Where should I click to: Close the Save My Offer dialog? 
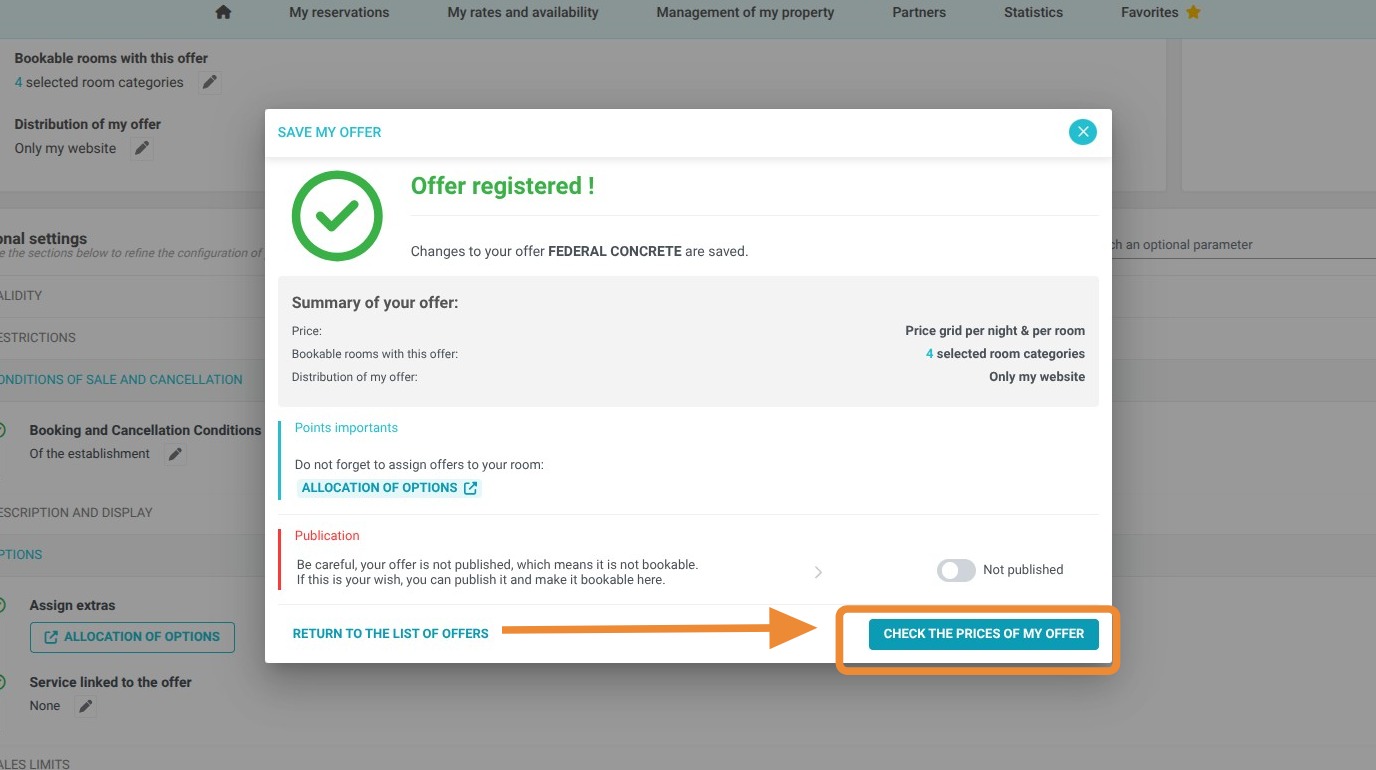1082,132
